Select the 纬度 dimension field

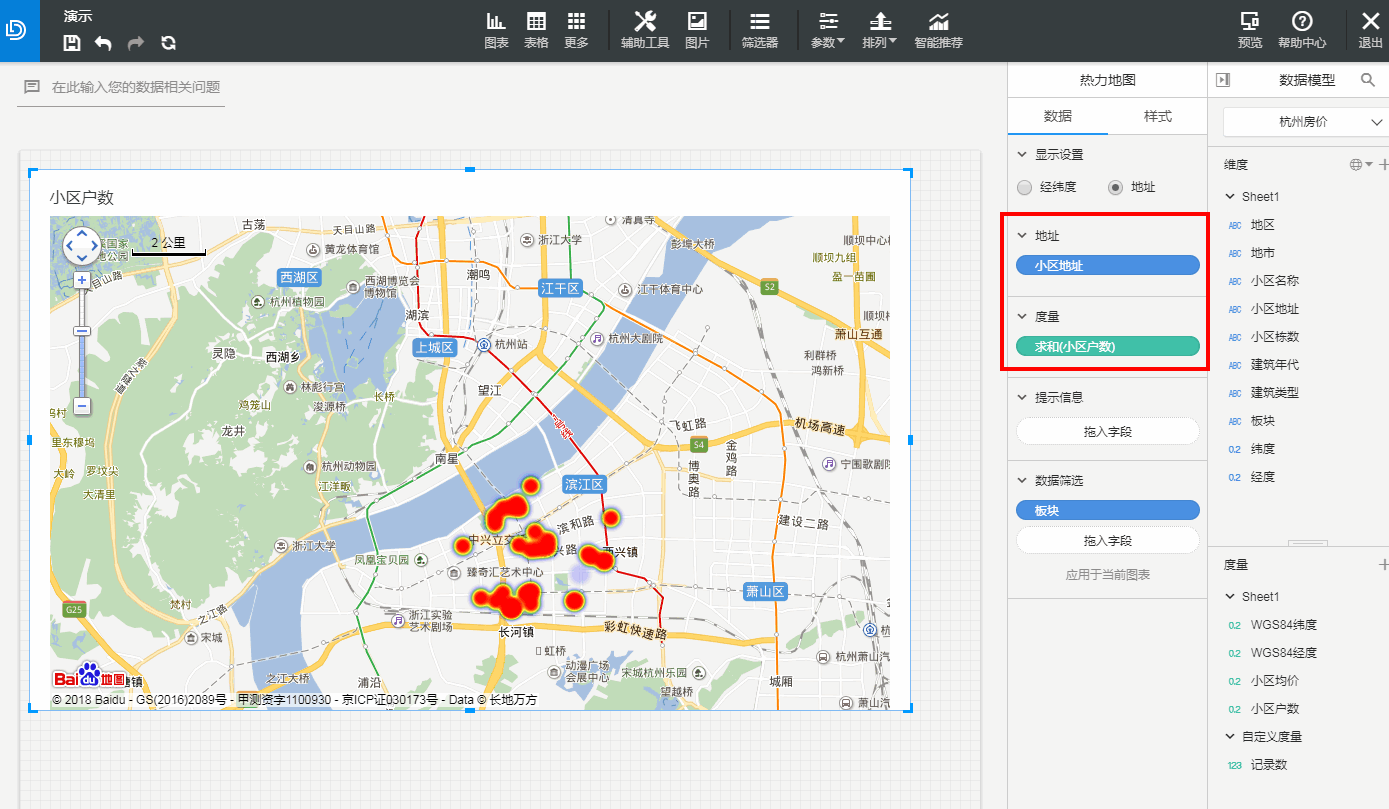[x=1262, y=449]
